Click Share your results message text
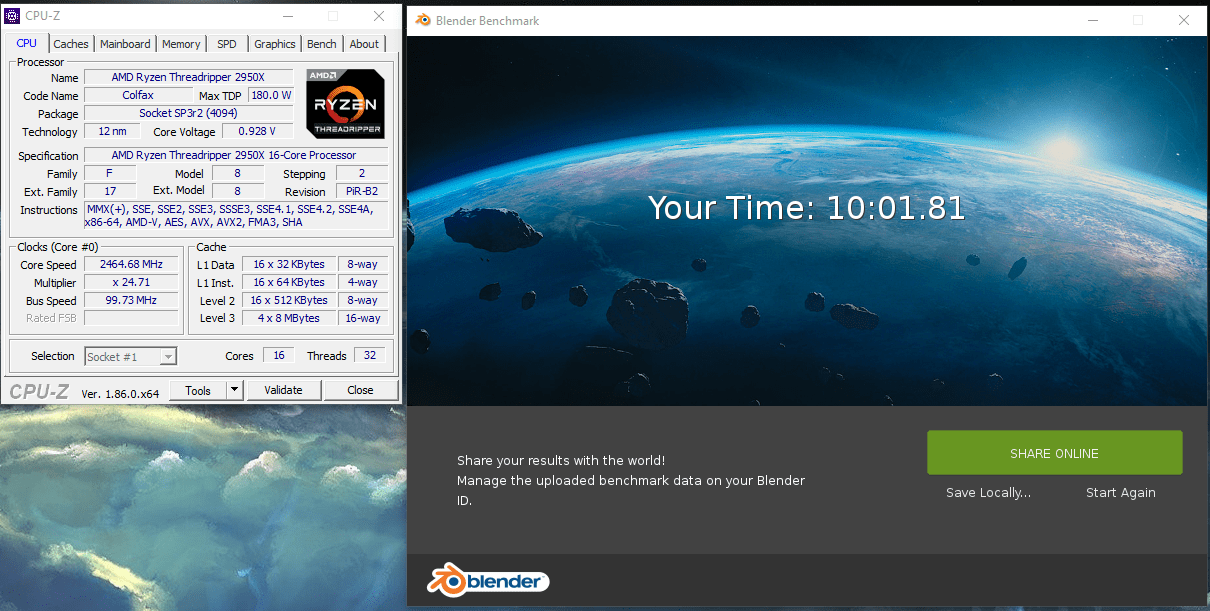The height and width of the screenshot is (611, 1210). pyautogui.click(x=631, y=480)
